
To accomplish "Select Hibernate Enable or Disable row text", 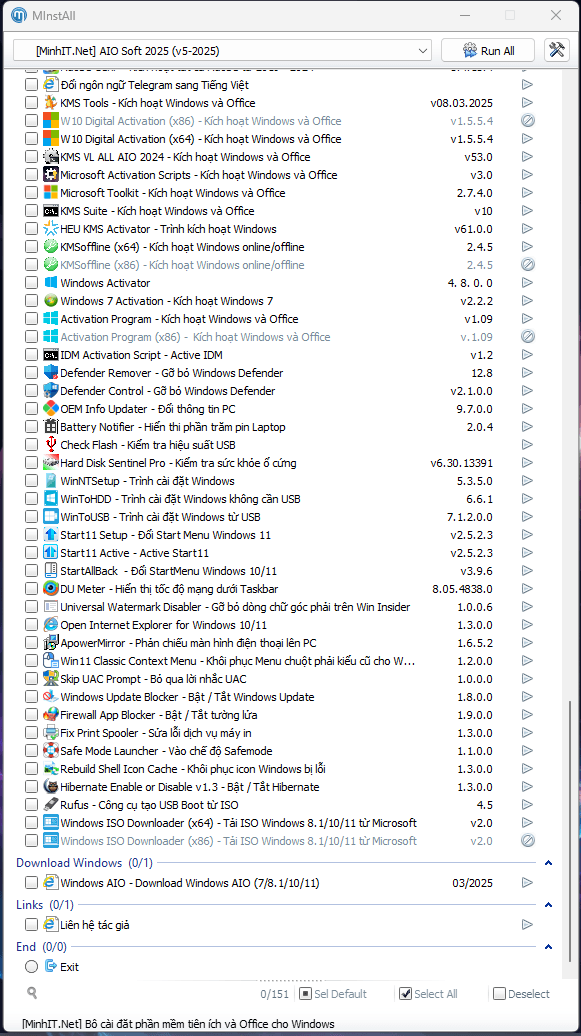I will coord(190,787).
